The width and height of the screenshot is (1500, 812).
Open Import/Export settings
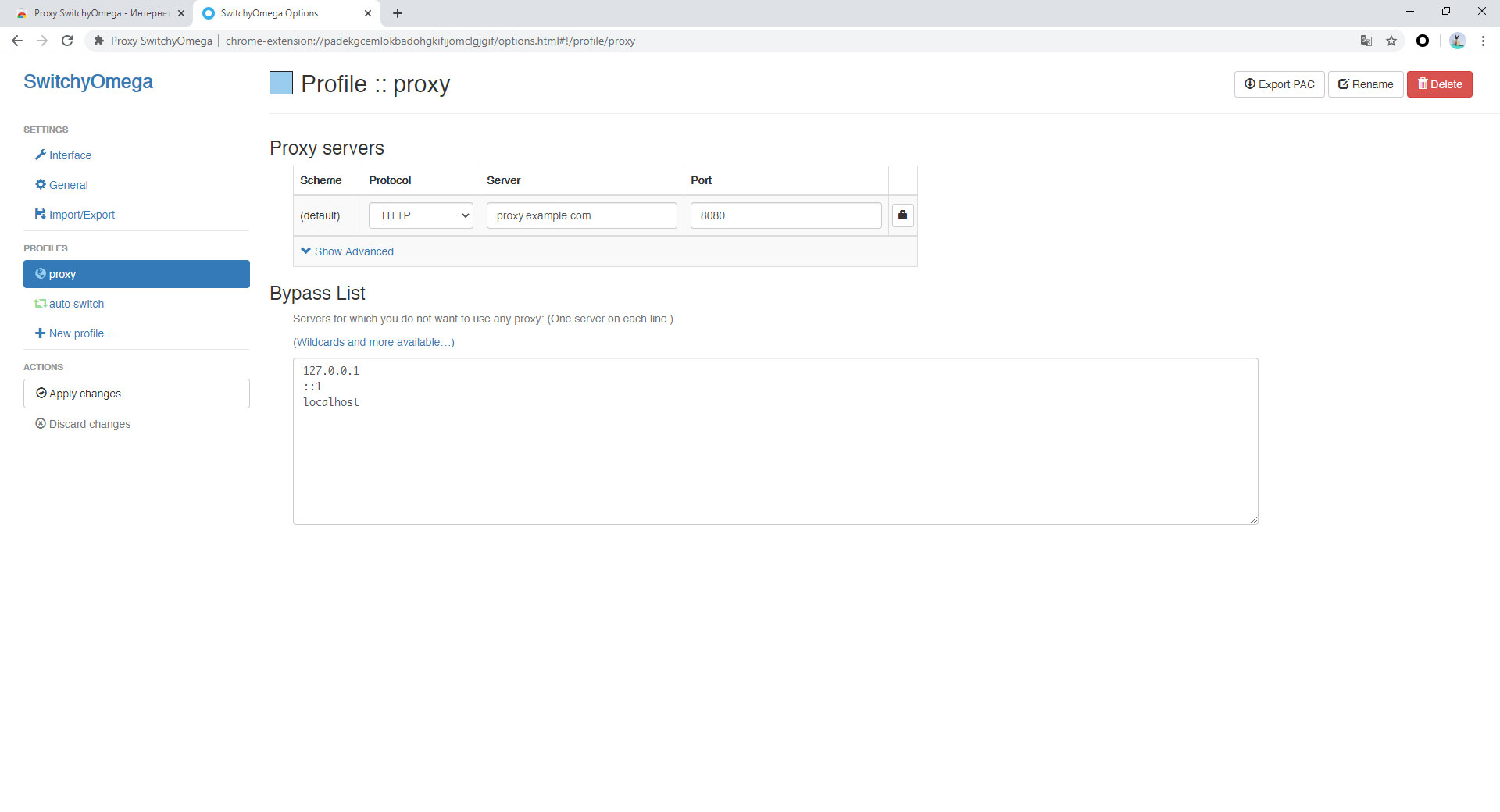click(75, 215)
